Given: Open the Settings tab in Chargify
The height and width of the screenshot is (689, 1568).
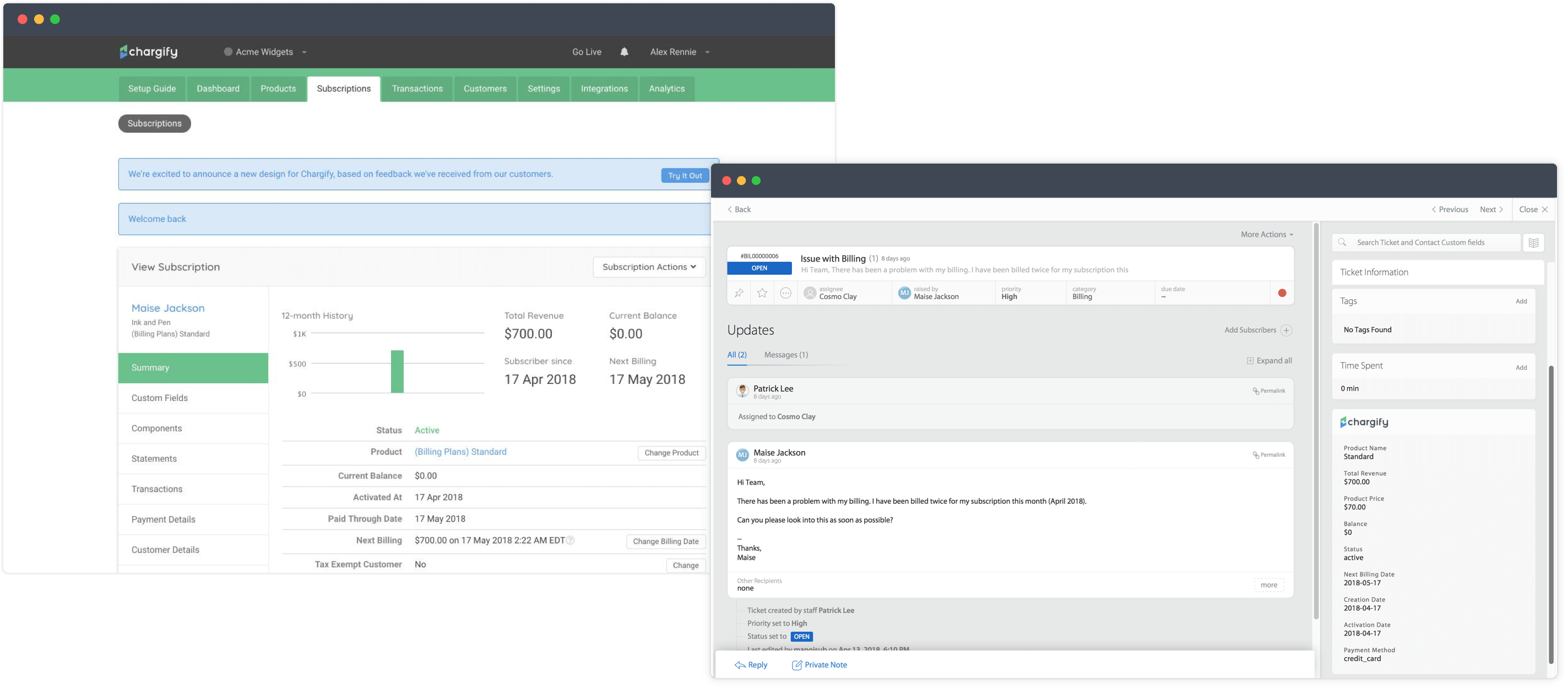Looking at the screenshot, I should tap(544, 88).
